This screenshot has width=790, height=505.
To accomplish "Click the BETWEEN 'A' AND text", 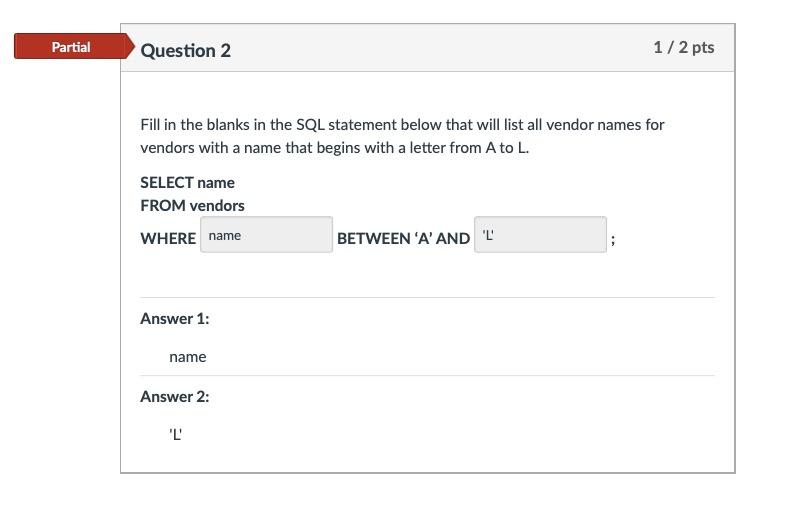I will [403, 238].
